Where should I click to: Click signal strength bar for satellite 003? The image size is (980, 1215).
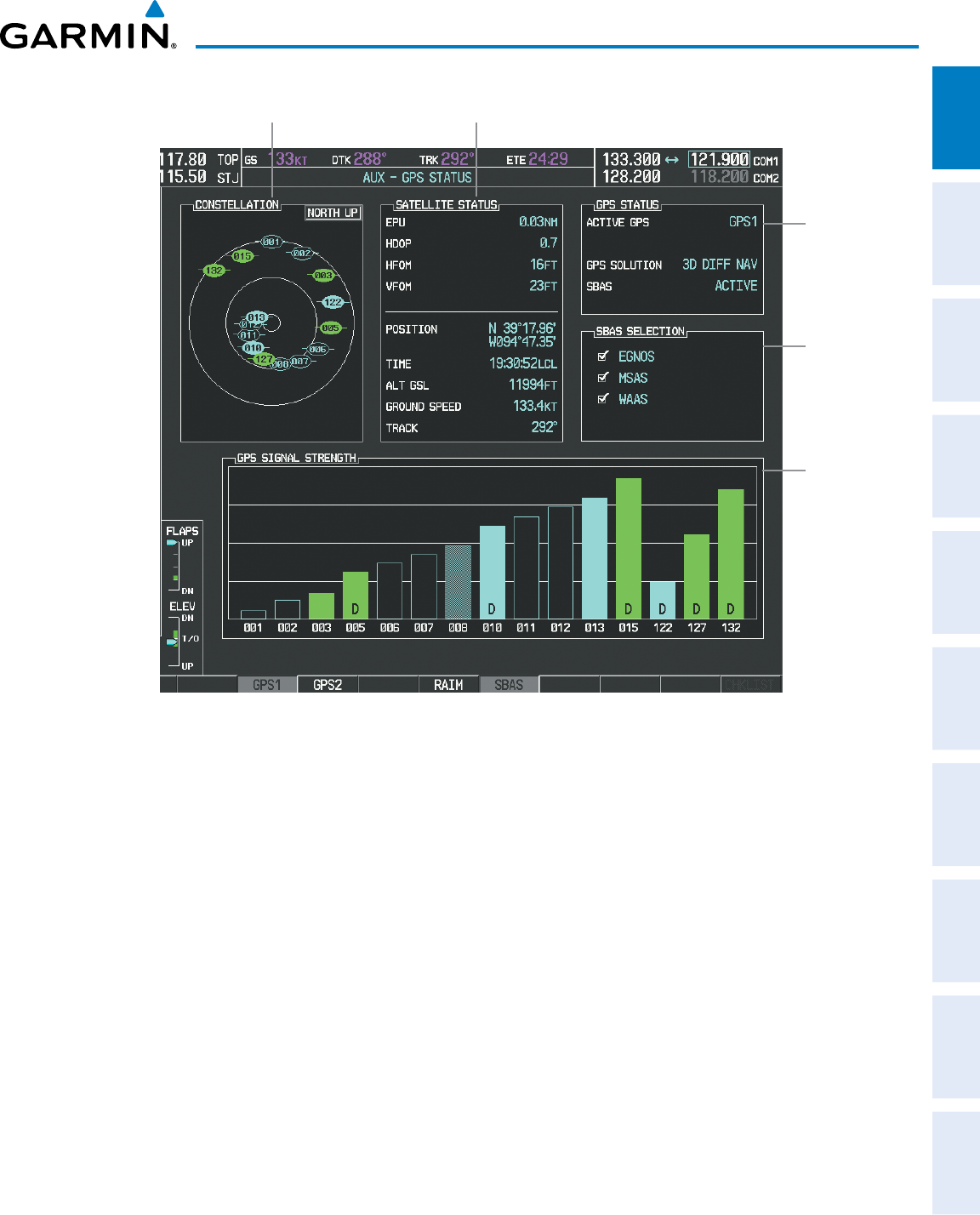click(x=322, y=606)
